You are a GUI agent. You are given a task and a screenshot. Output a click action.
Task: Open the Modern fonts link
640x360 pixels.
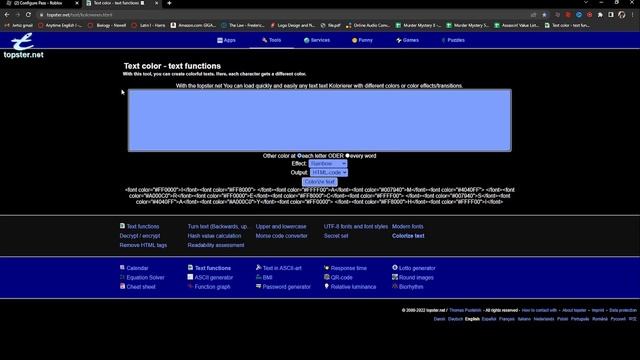pyautogui.click(x=408, y=226)
